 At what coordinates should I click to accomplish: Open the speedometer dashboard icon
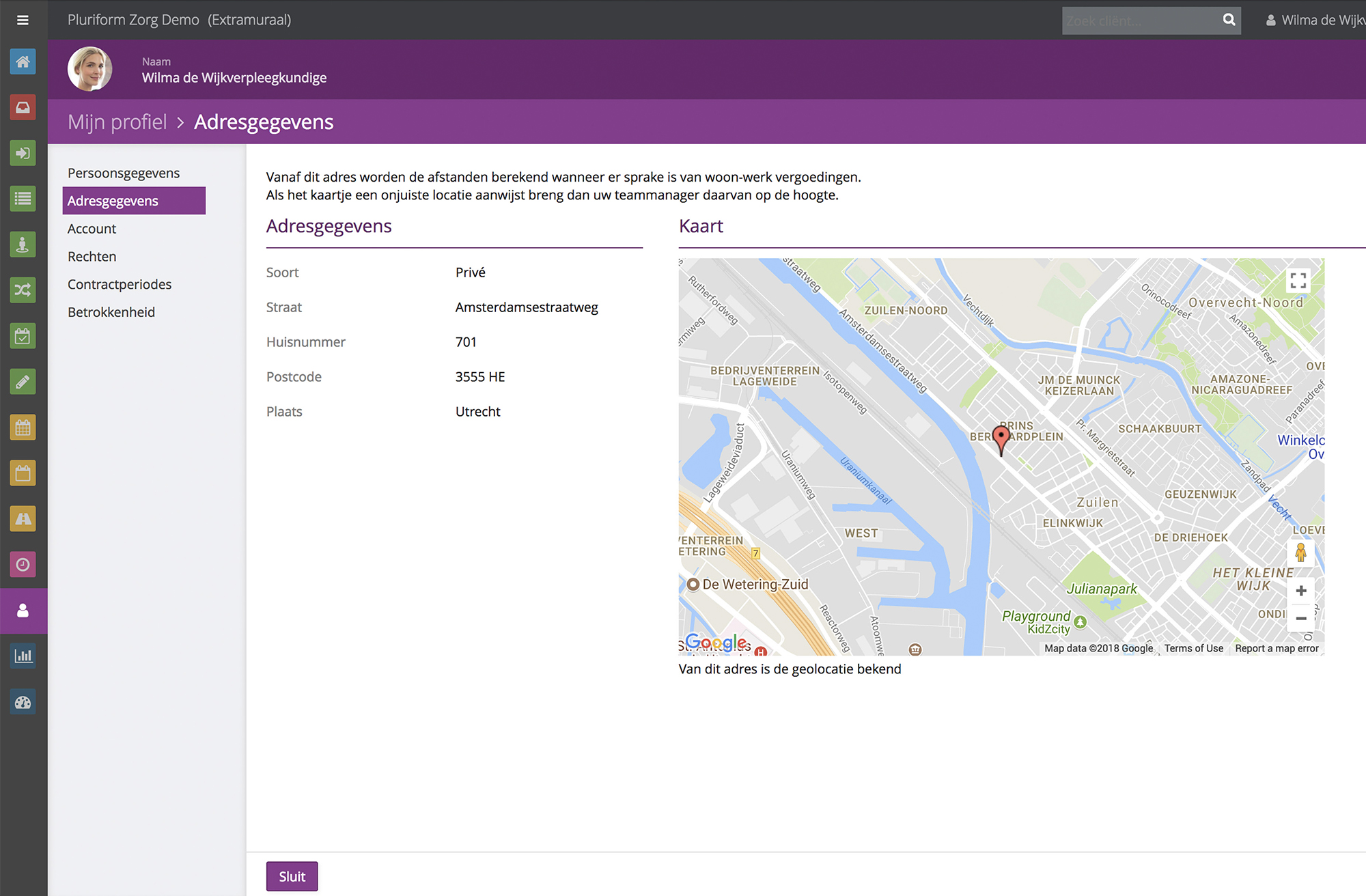(x=23, y=702)
